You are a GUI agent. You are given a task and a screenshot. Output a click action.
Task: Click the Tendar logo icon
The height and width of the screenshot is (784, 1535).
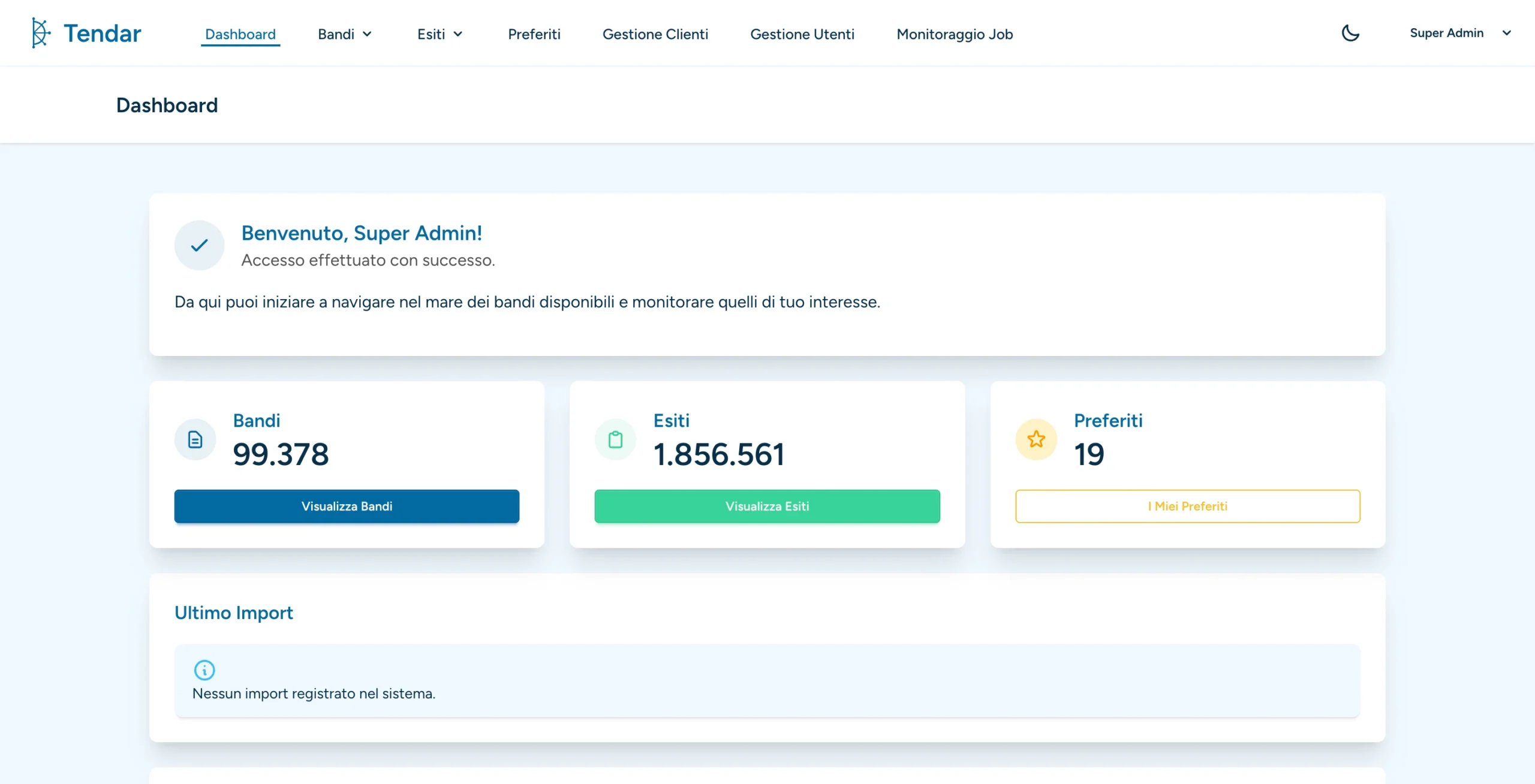coord(40,32)
